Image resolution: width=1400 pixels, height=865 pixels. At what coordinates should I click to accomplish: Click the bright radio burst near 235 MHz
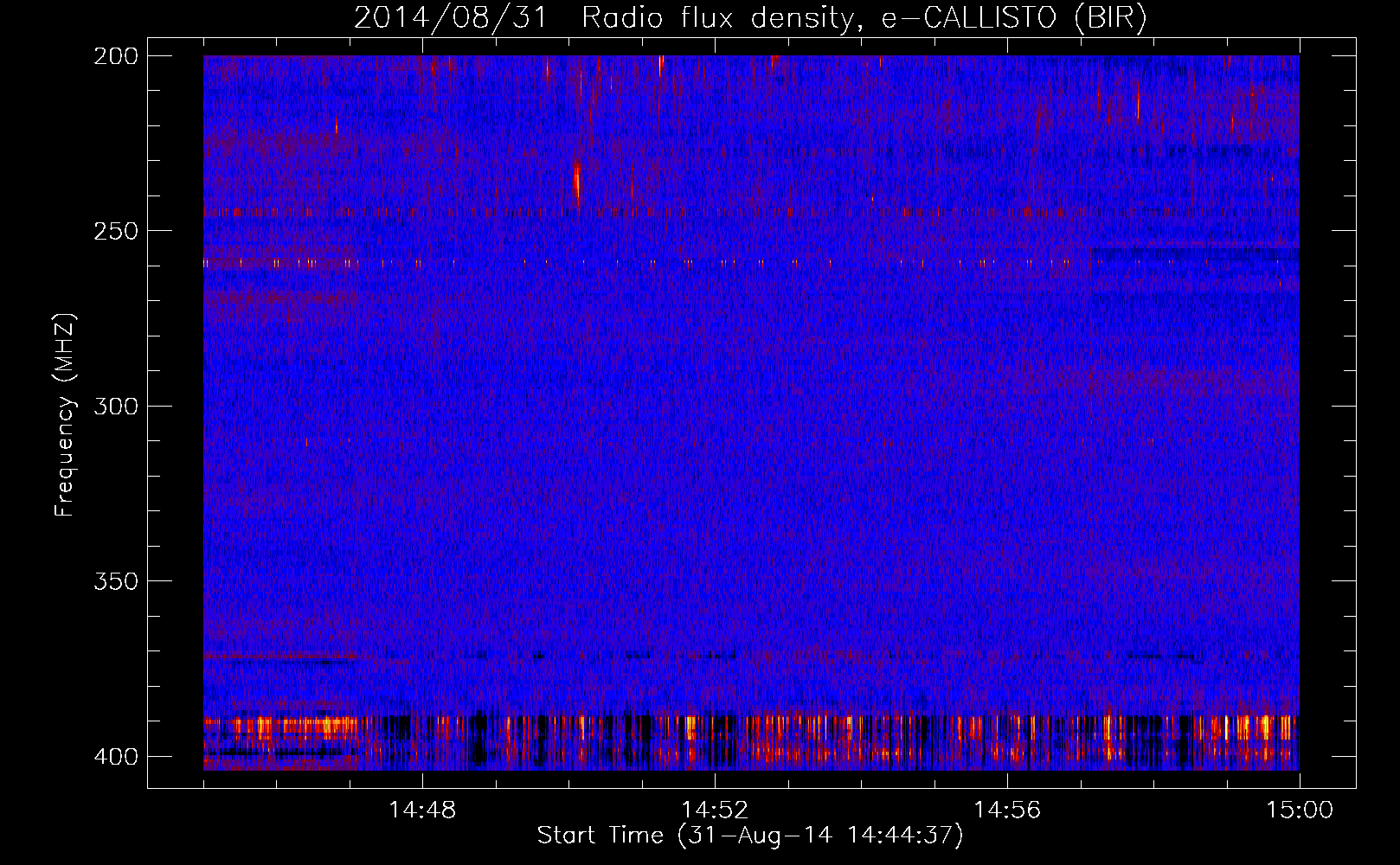(x=577, y=182)
